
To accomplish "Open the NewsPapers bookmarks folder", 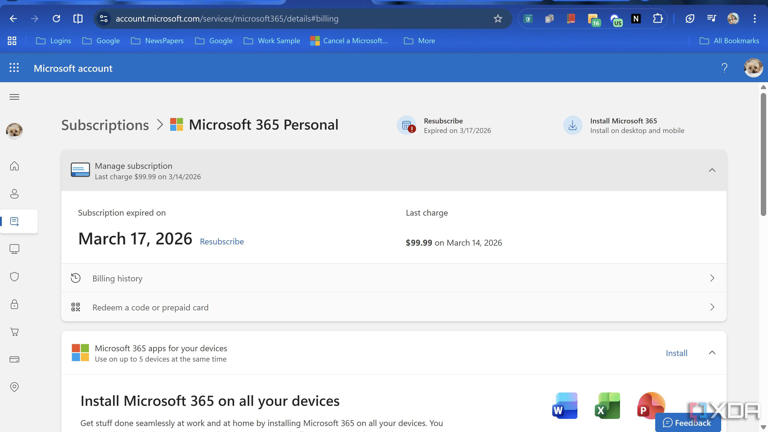I will click(x=157, y=41).
